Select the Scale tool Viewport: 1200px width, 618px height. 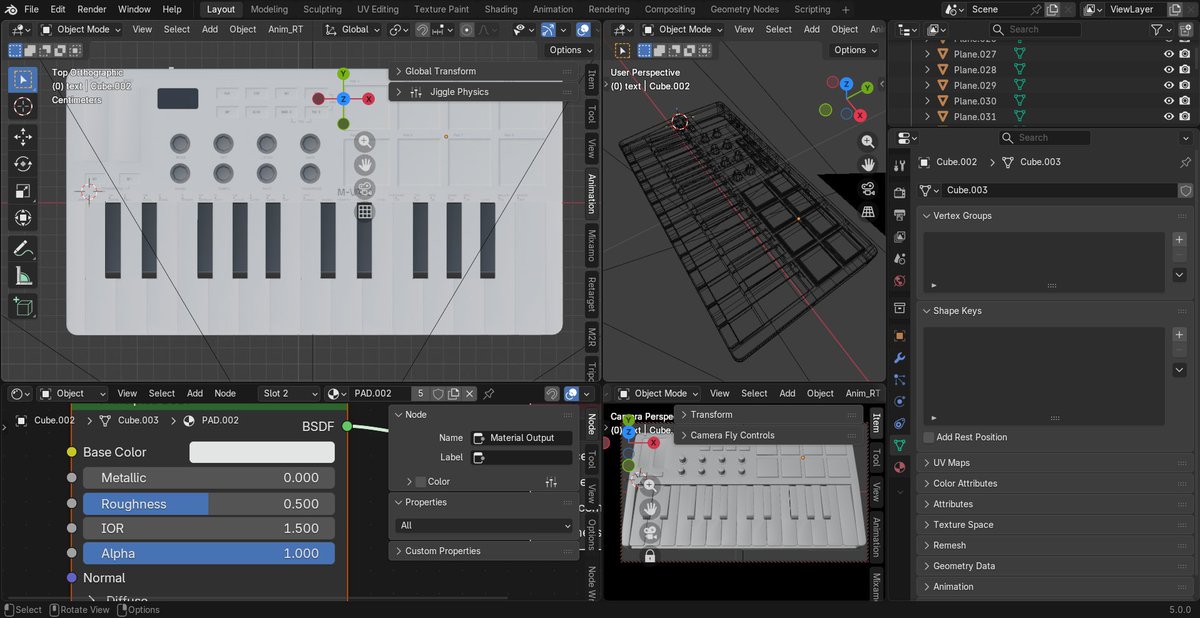pyautogui.click(x=23, y=191)
